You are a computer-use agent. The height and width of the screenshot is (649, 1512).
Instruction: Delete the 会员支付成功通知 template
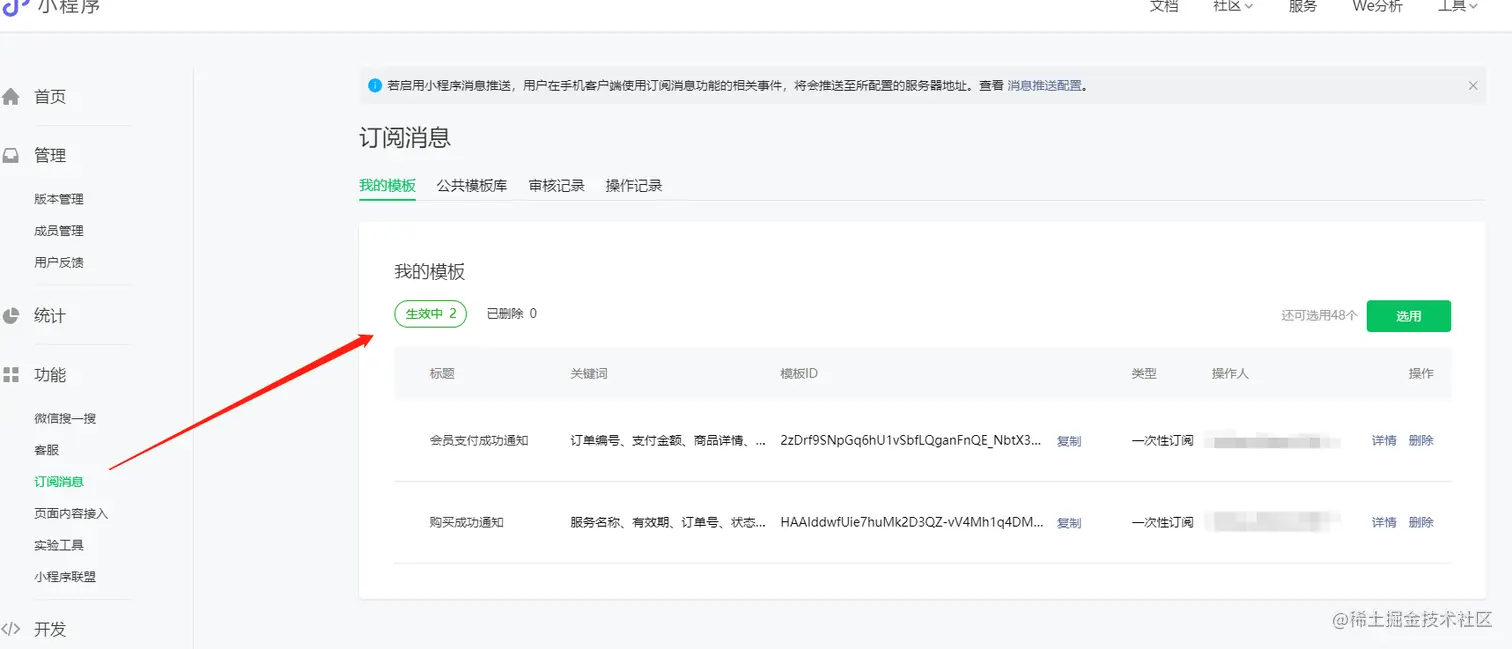pos(1421,441)
